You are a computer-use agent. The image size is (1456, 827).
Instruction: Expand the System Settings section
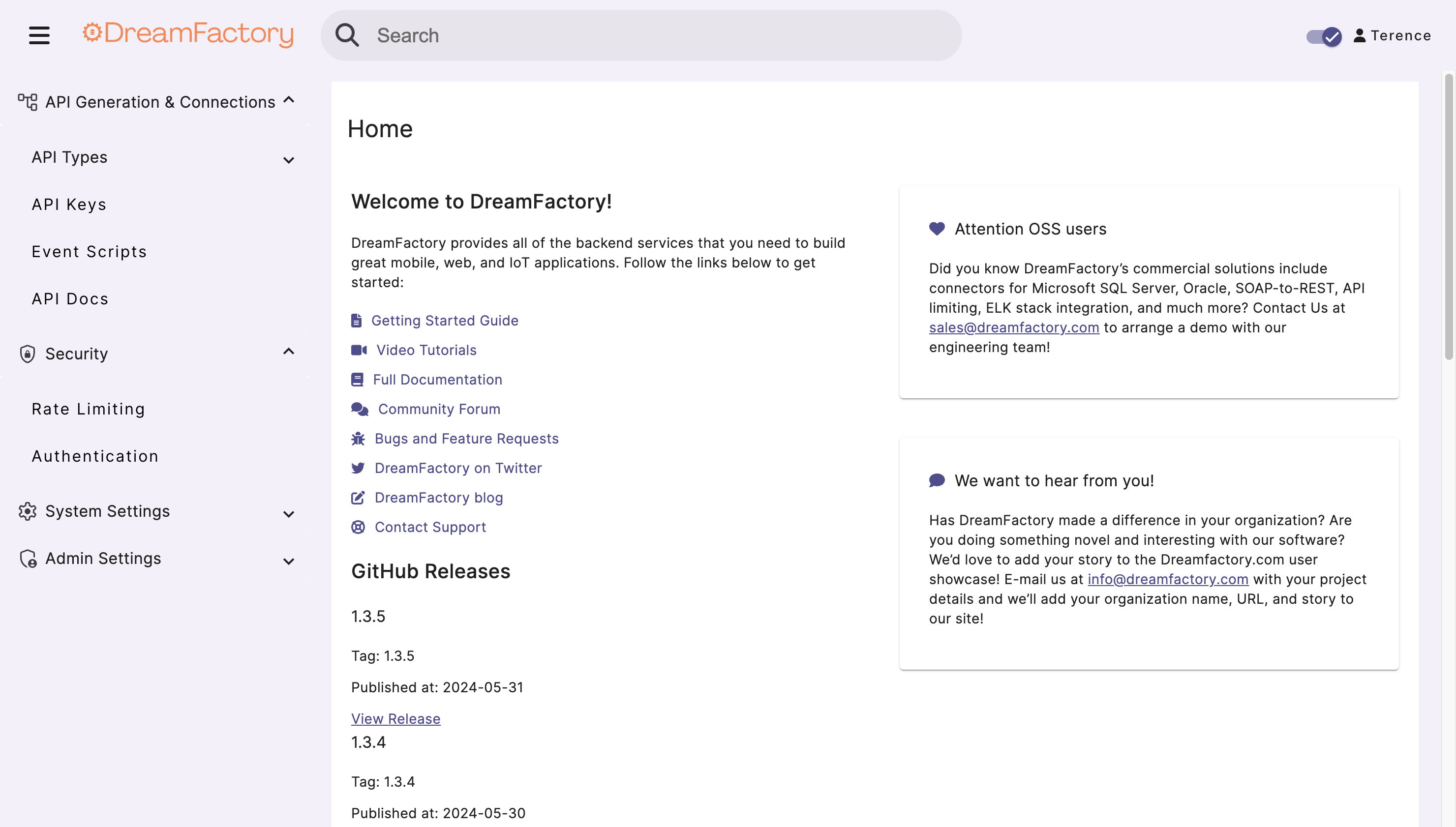(289, 514)
